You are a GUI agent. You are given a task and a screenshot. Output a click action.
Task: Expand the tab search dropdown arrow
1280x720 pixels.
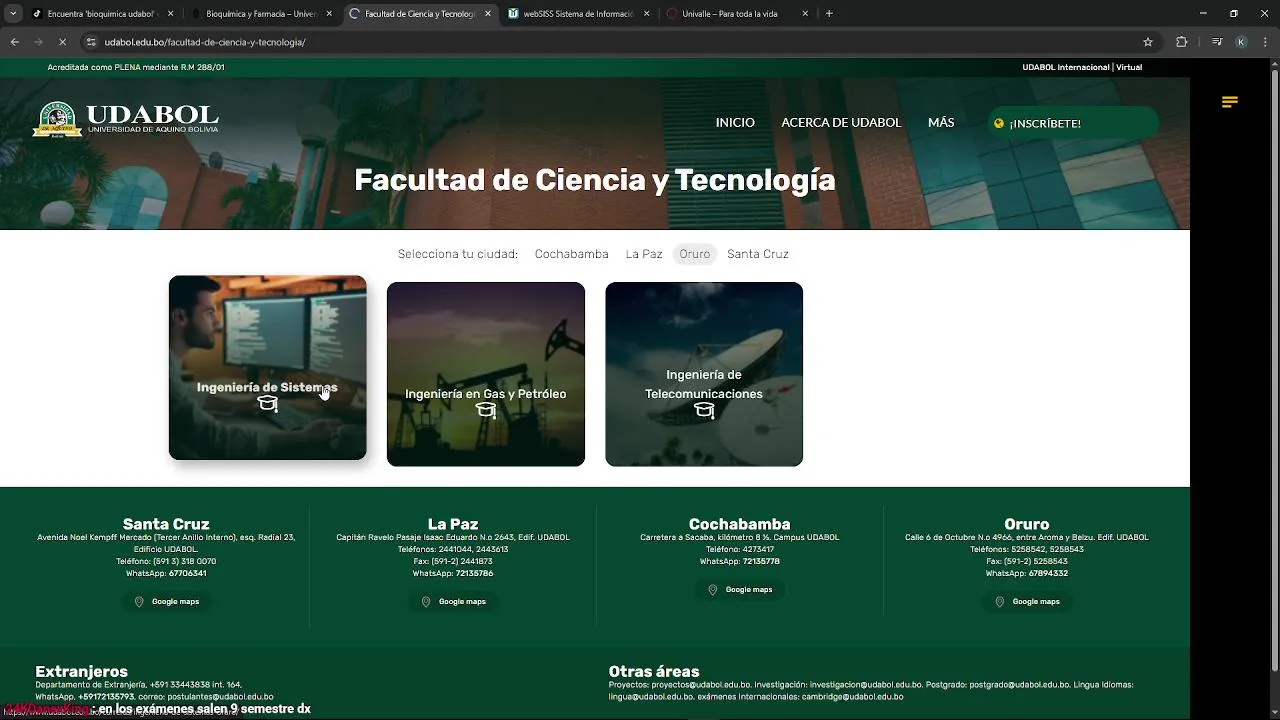[x=13, y=14]
